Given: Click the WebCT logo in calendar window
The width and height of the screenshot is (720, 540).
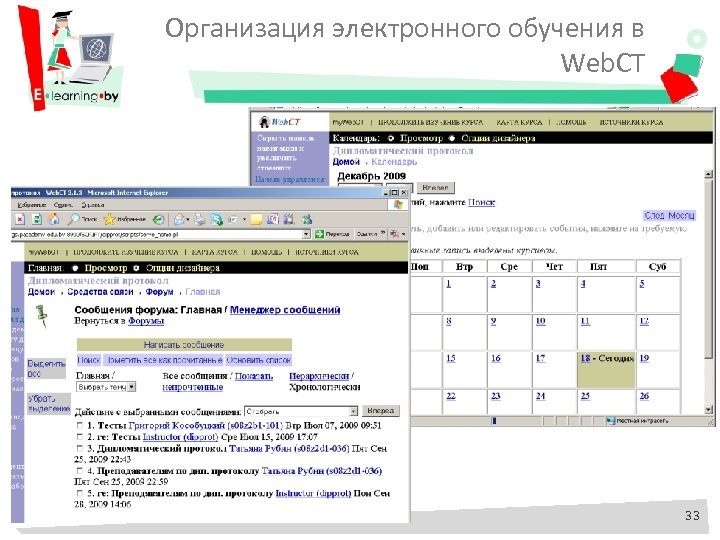Looking at the screenshot, I should tap(280, 122).
